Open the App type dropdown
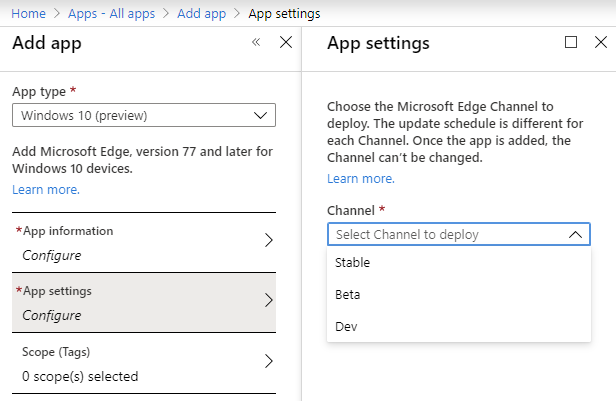Image resolution: width=616 pixels, height=401 pixels. (144, 115)
